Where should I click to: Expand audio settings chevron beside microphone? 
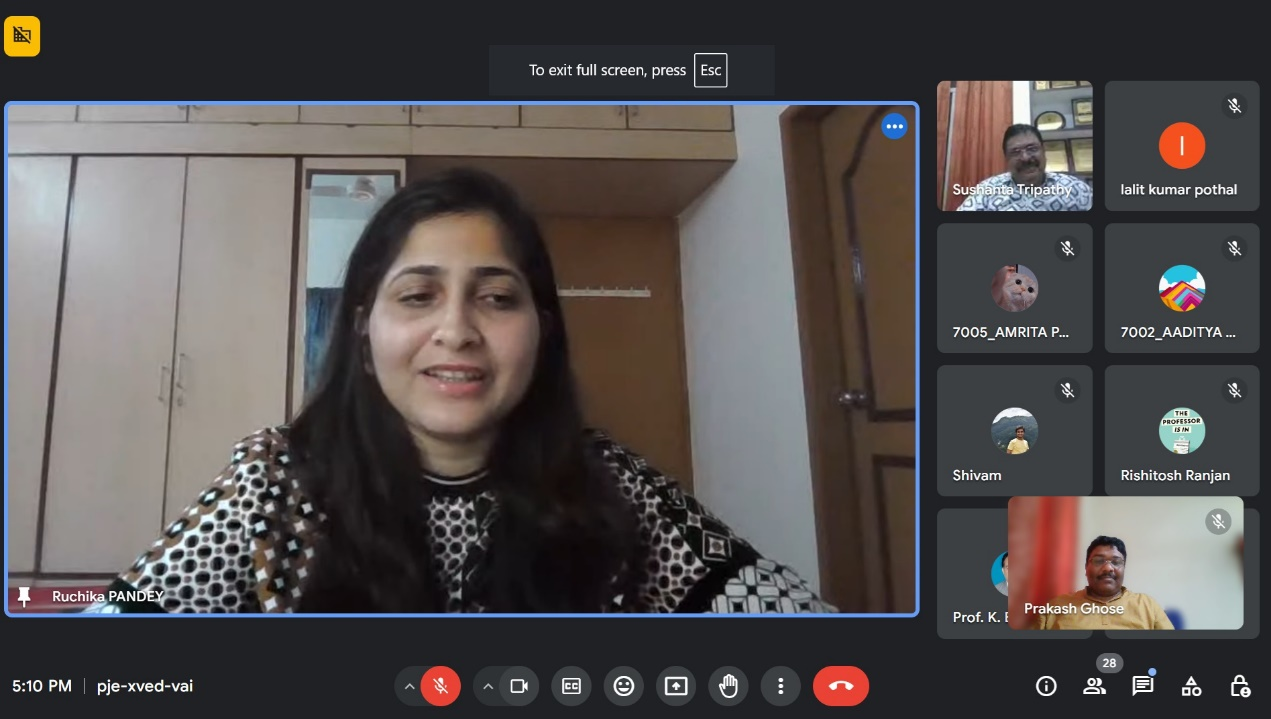coord(409,686)
